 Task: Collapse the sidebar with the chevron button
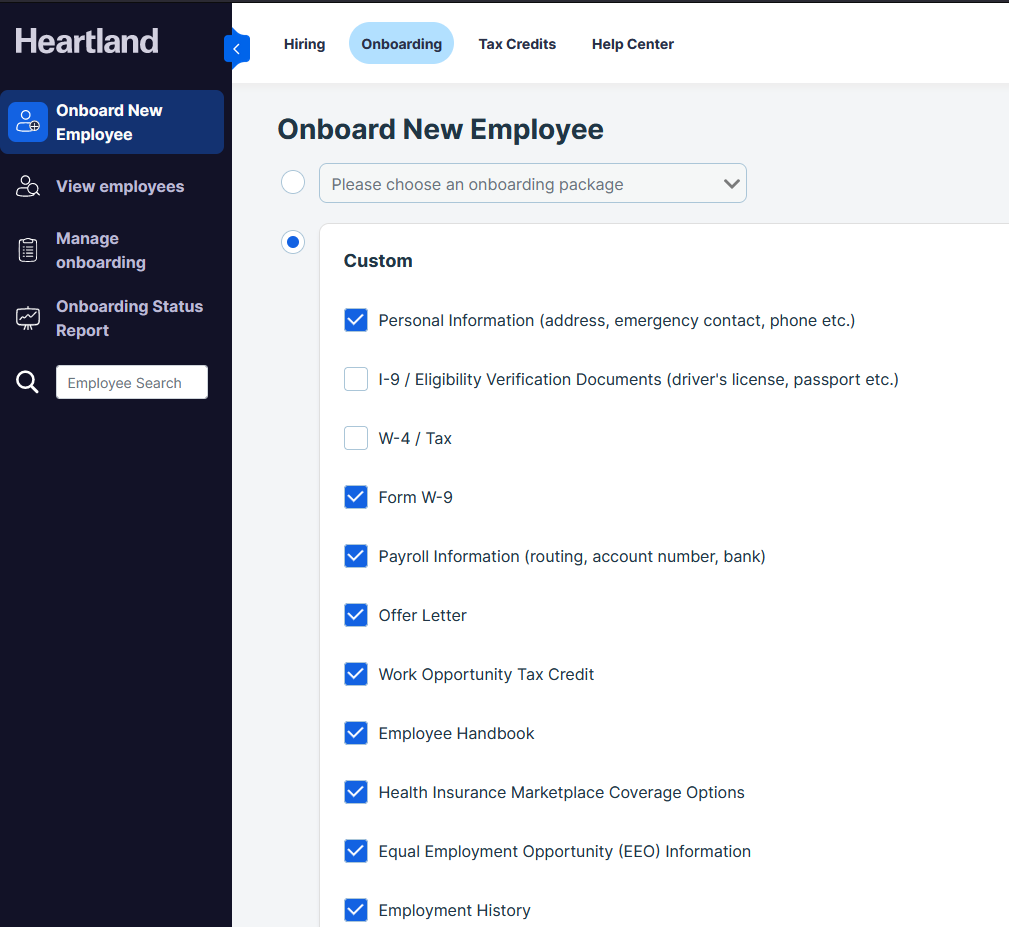[237, 49]
